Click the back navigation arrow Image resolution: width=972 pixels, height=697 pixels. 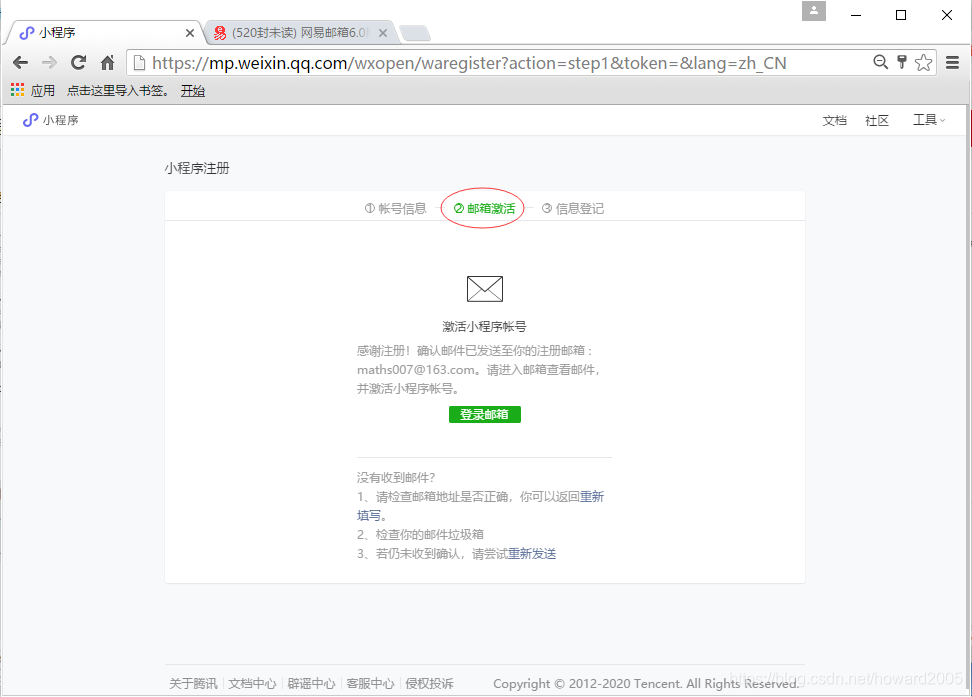point(20,62)
